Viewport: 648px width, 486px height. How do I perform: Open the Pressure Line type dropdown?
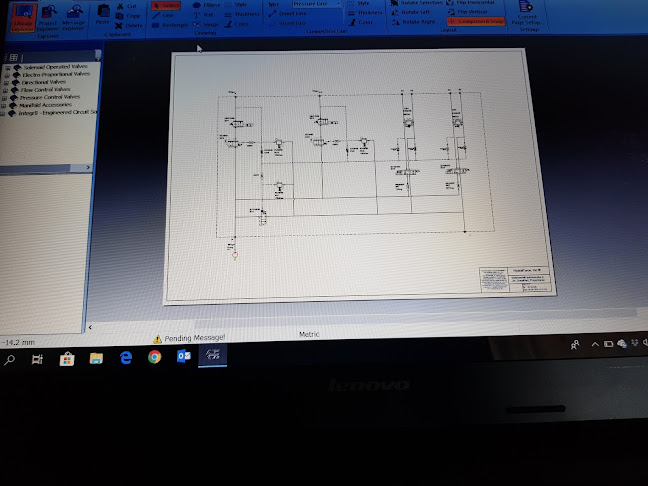(x=317, y=4)
